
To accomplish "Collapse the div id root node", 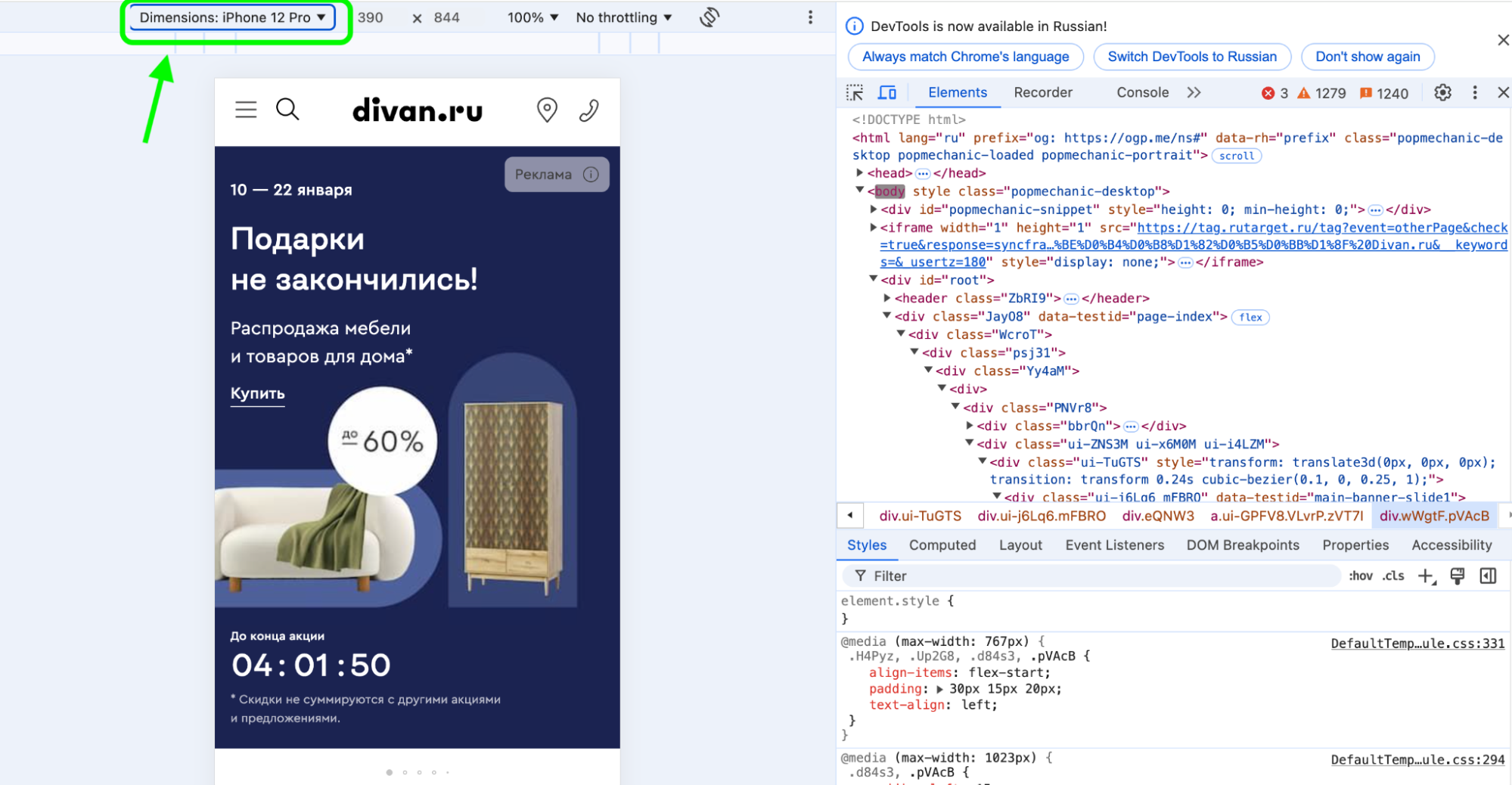I will pos(874,279).
